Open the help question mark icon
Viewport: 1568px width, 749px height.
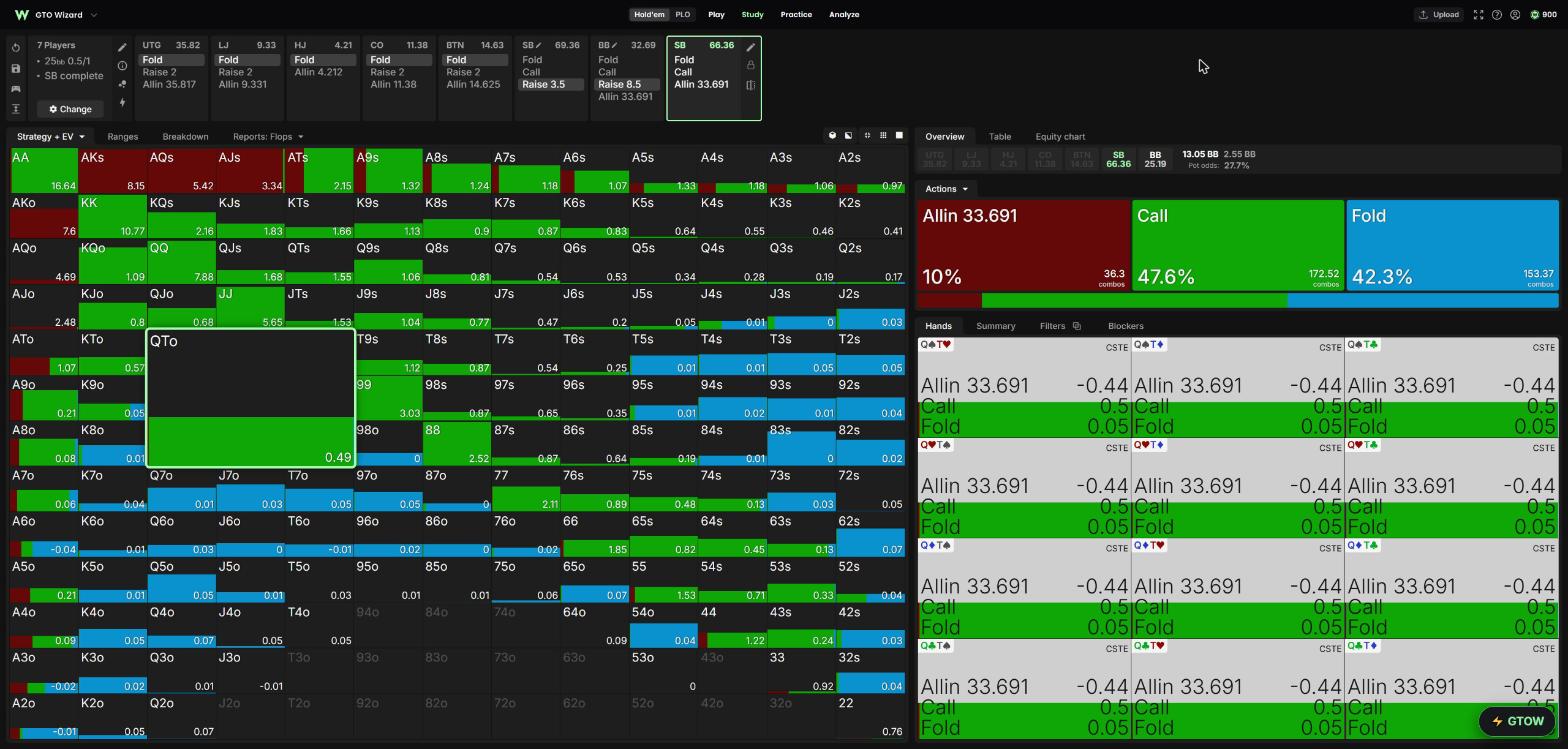point(1497,15)
